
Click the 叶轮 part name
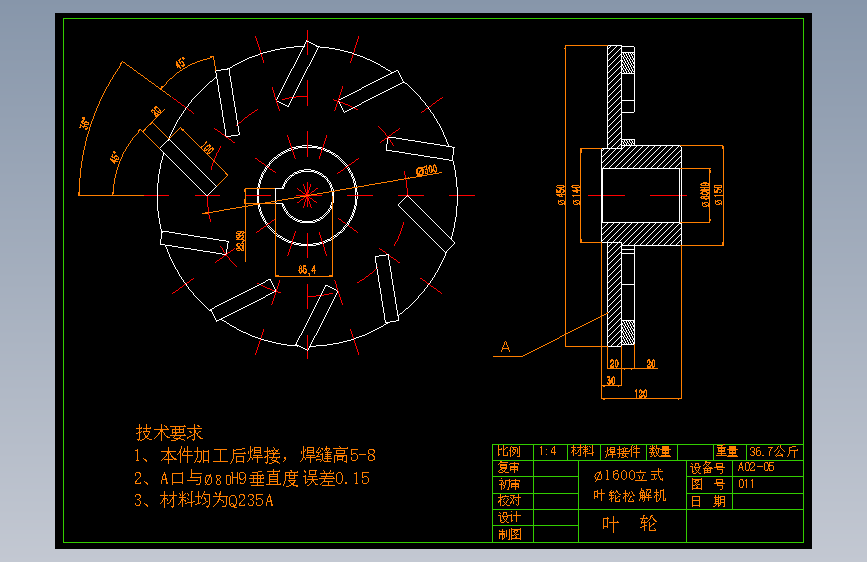[x=629, y=524]
